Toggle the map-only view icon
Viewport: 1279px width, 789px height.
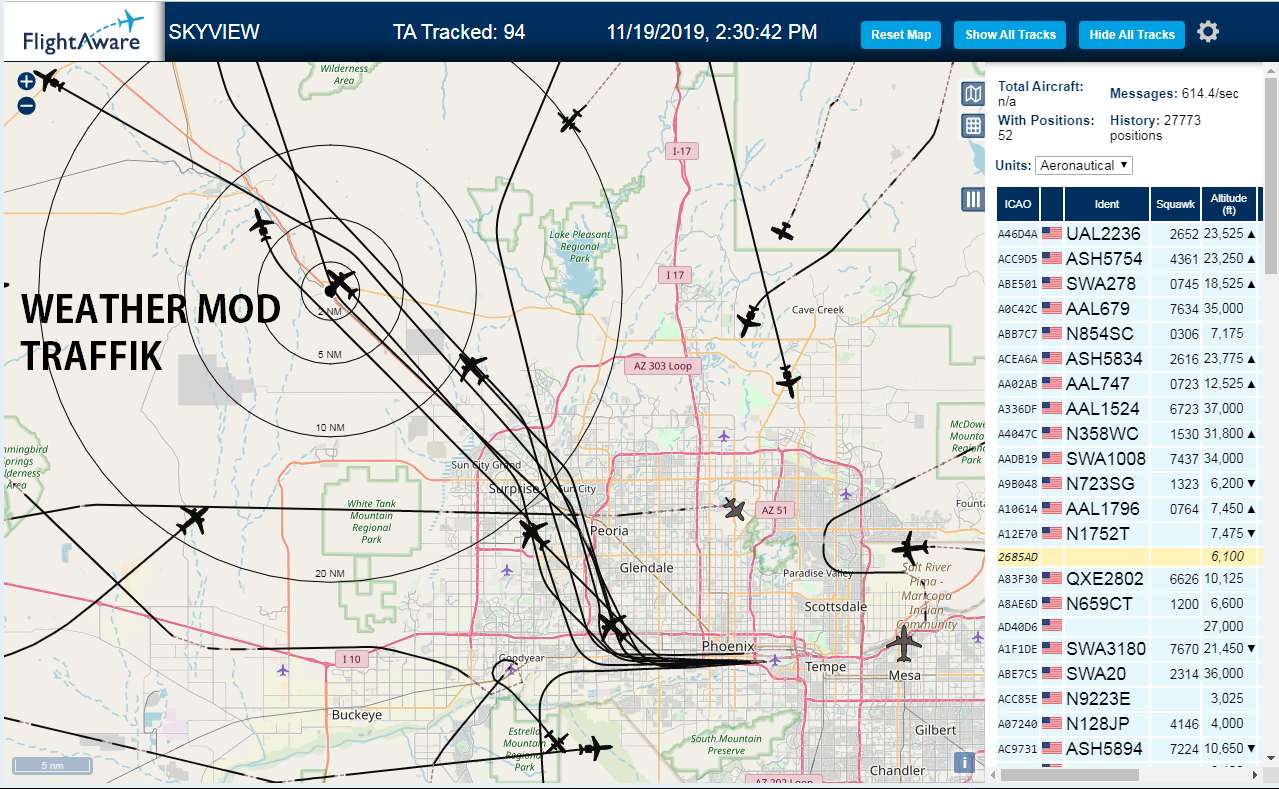click(x=973, y=94)
